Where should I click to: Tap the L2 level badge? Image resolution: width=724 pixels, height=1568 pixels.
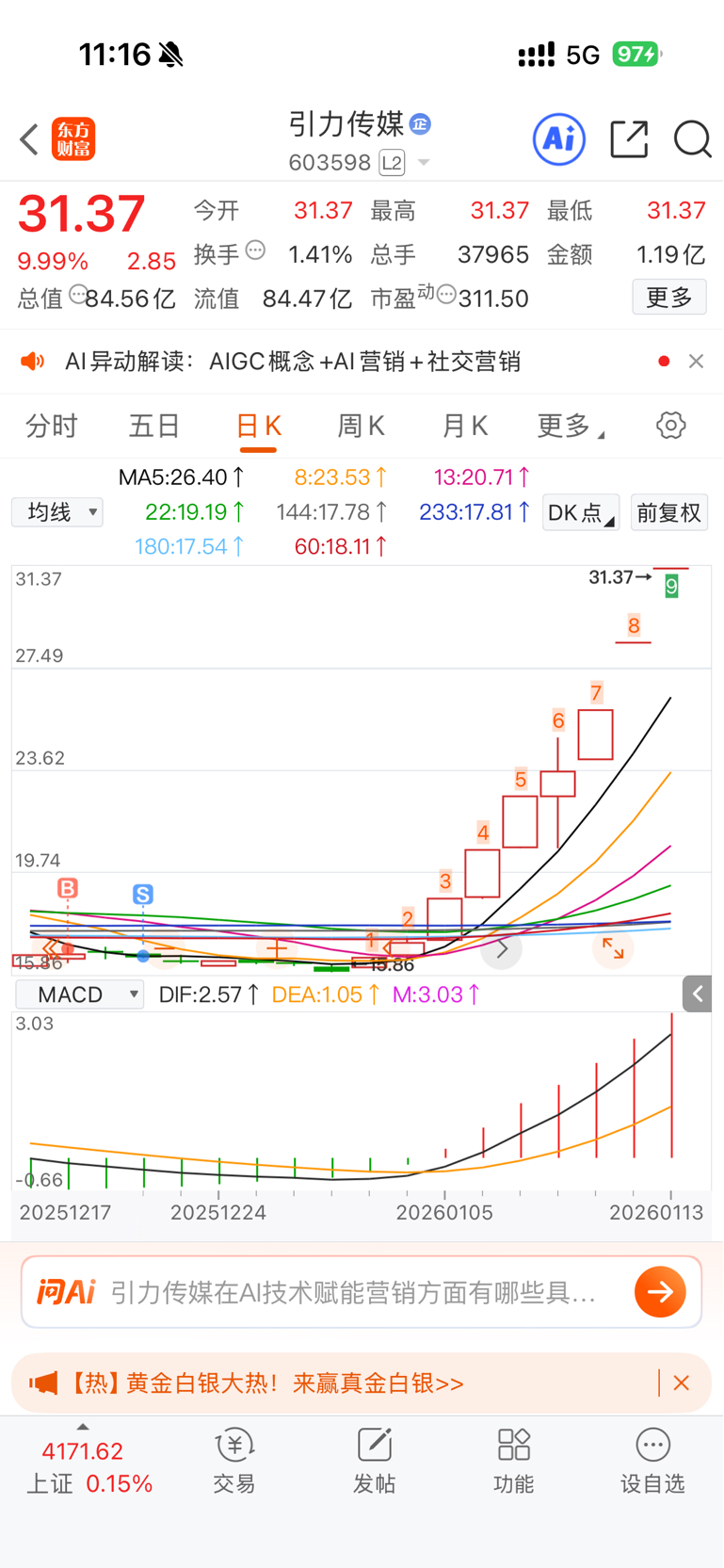coord(392,163)
